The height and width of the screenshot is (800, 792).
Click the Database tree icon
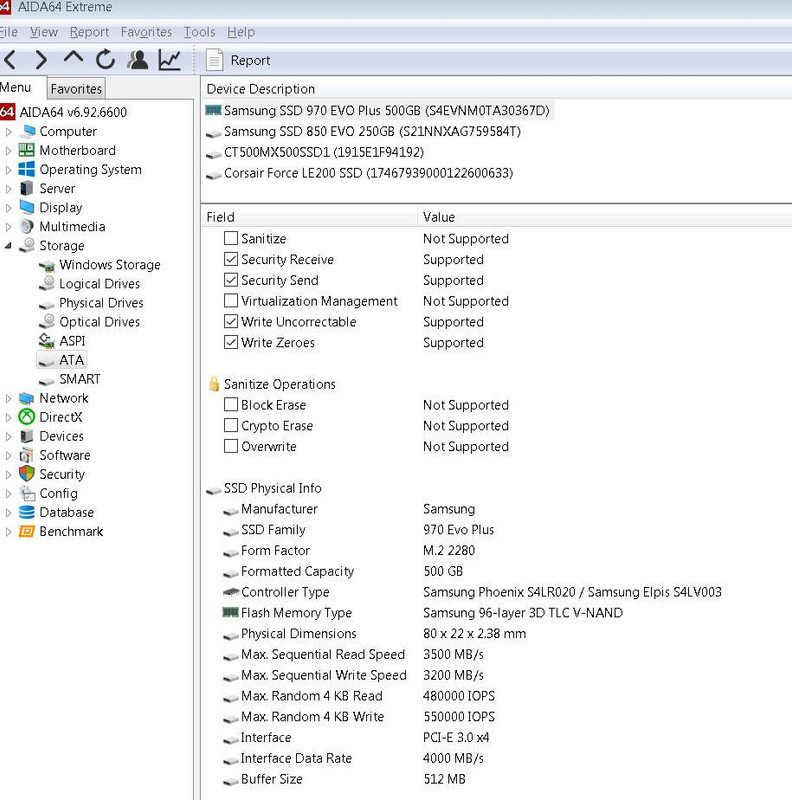[x=27, y=512]
